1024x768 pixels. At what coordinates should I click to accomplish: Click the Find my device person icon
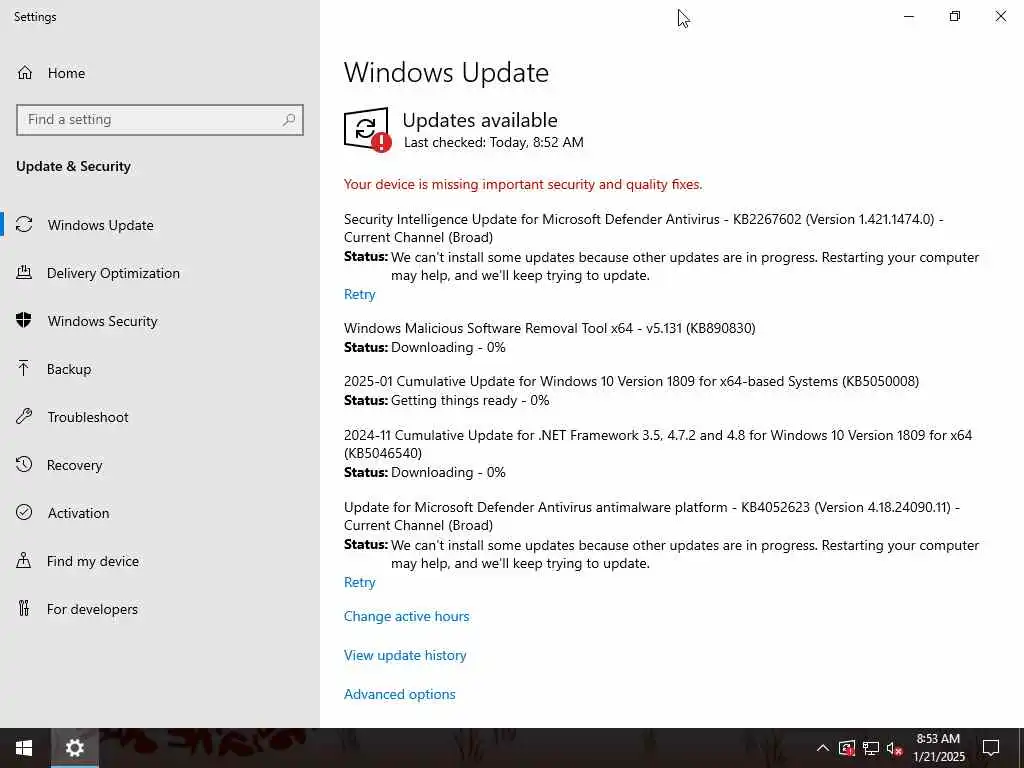[24, 560]
